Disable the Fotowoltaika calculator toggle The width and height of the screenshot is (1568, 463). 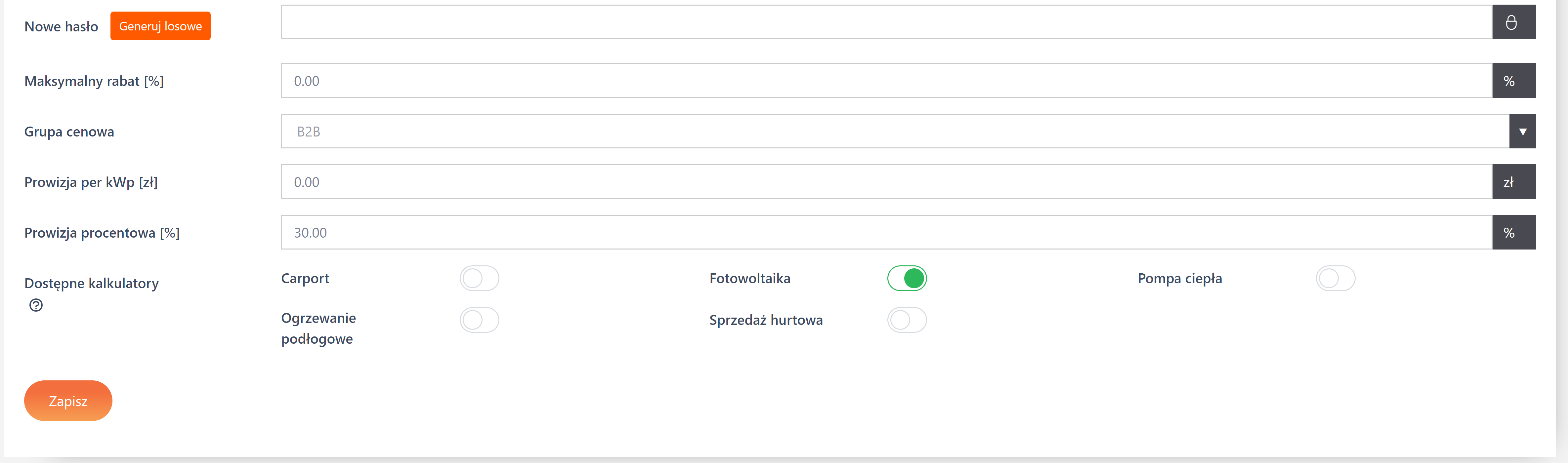click(x=906, y=279)
